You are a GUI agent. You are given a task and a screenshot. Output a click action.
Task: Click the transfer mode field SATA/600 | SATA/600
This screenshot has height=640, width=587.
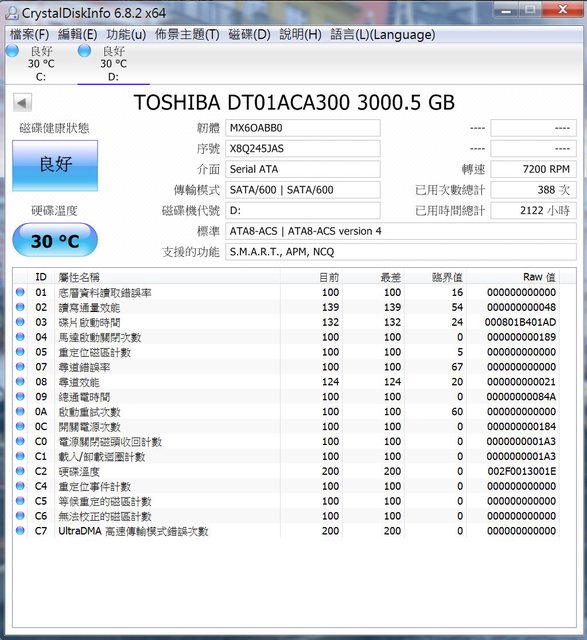pyautogui.click(x=302, y=190)
